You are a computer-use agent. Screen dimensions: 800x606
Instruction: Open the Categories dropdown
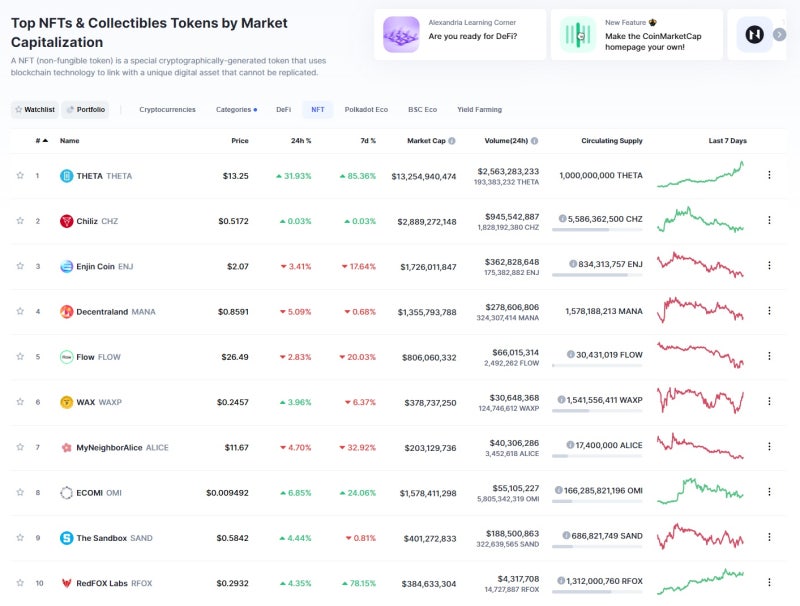click(x=236, y=110)
